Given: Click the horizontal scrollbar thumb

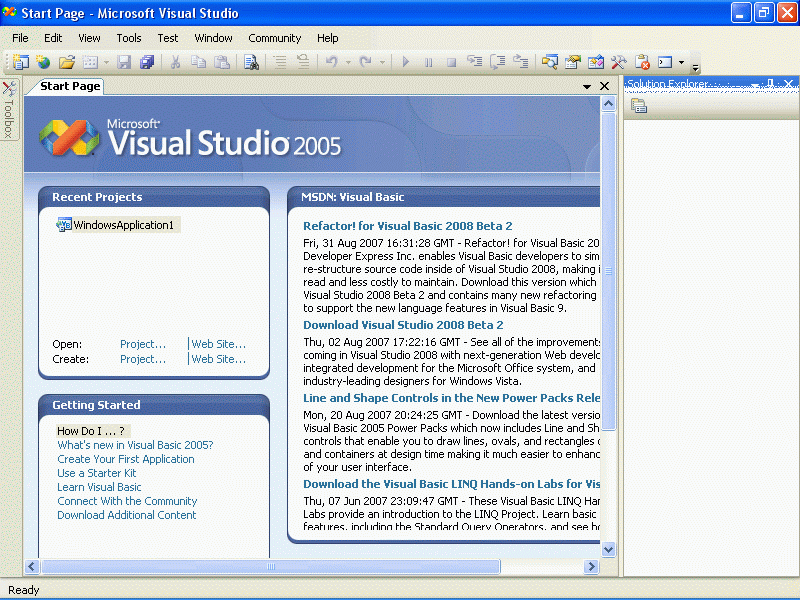Looking at the screenshot, I should [271, 566].
